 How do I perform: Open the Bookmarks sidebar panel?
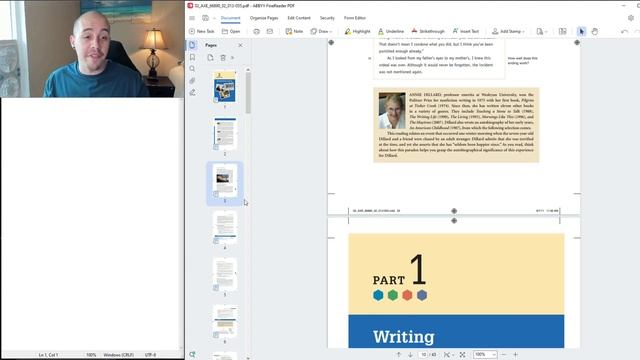tap(192, 57)
